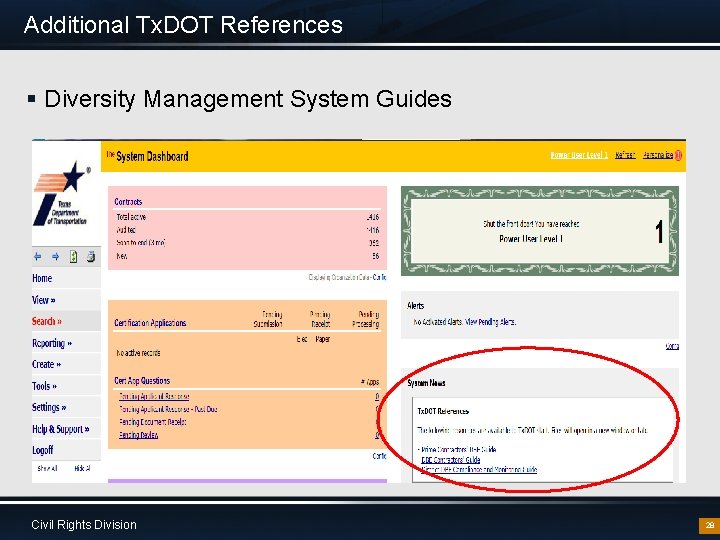Expand the Tools menu
720x540 pixels.
[45, 386]
